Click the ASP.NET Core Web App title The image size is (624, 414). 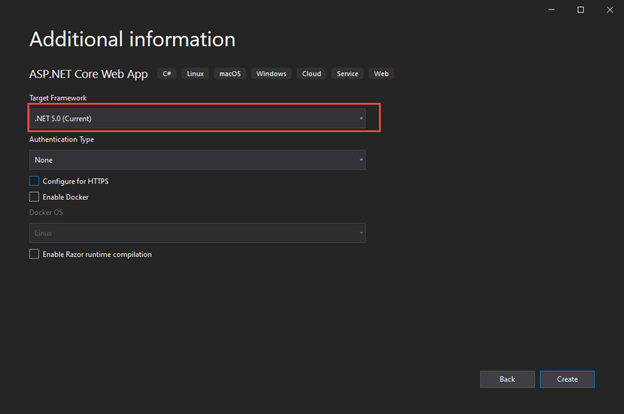pos(87,74)
